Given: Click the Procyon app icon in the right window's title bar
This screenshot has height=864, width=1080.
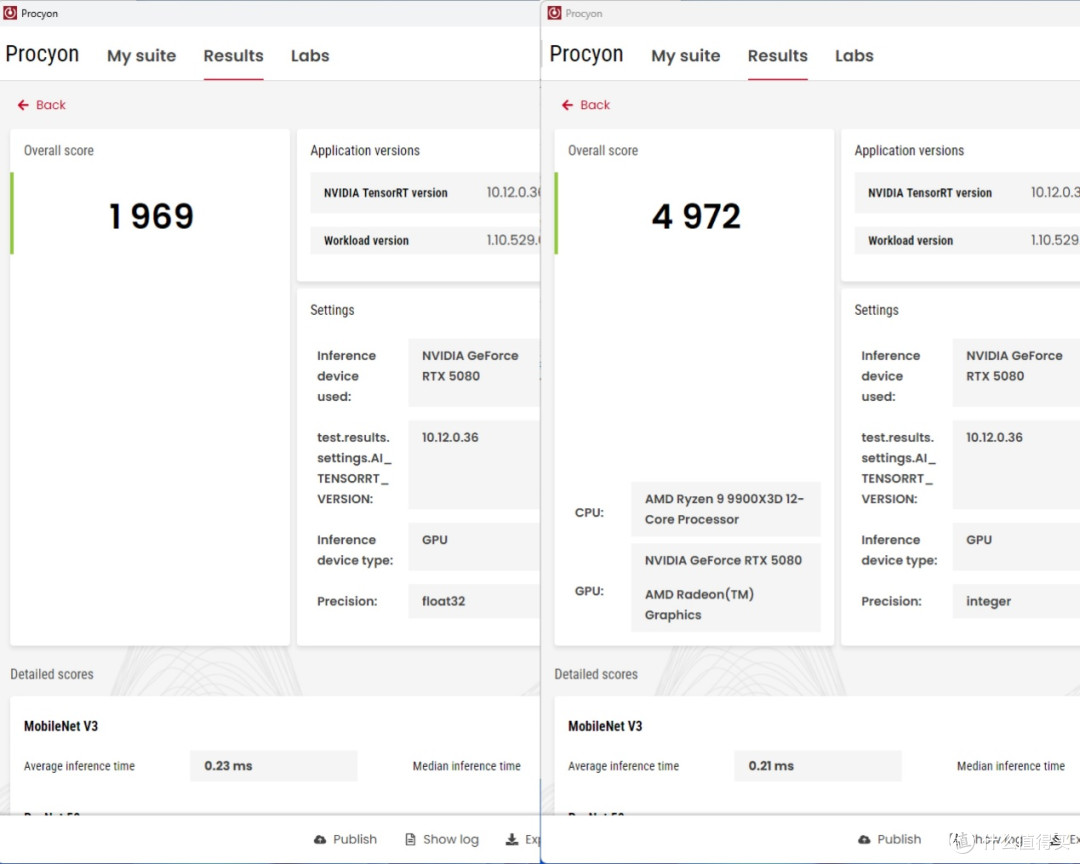Looking at the screenshot, I should pyautogui.click(x=554, y=13).
